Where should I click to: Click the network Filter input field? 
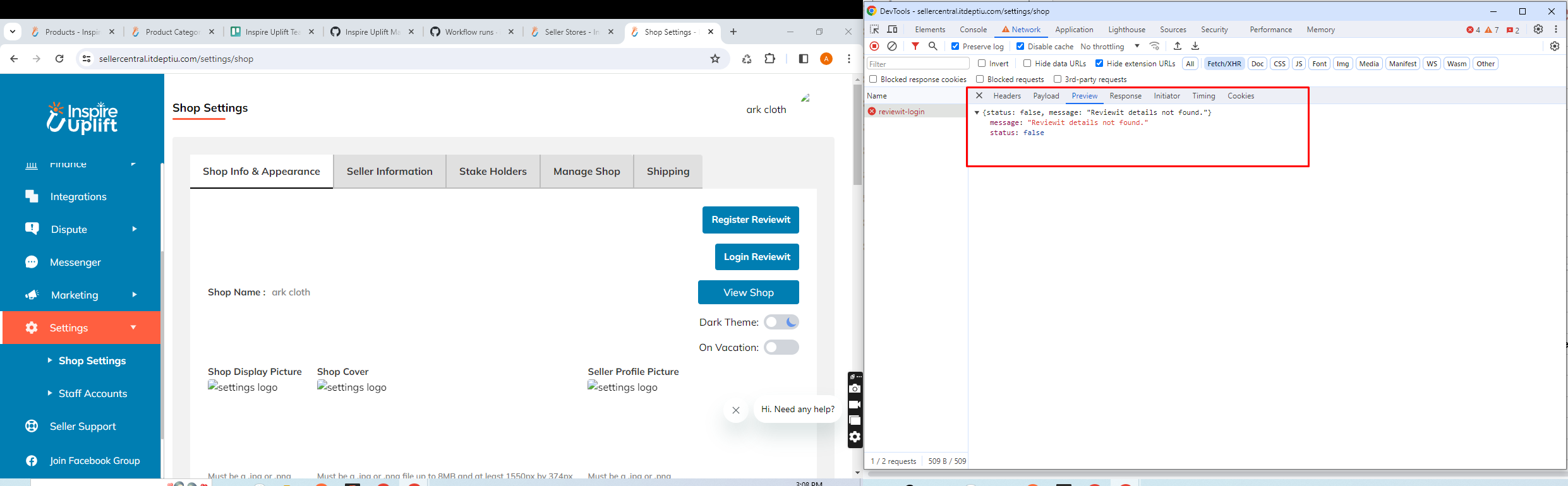[x=917, y=64]
